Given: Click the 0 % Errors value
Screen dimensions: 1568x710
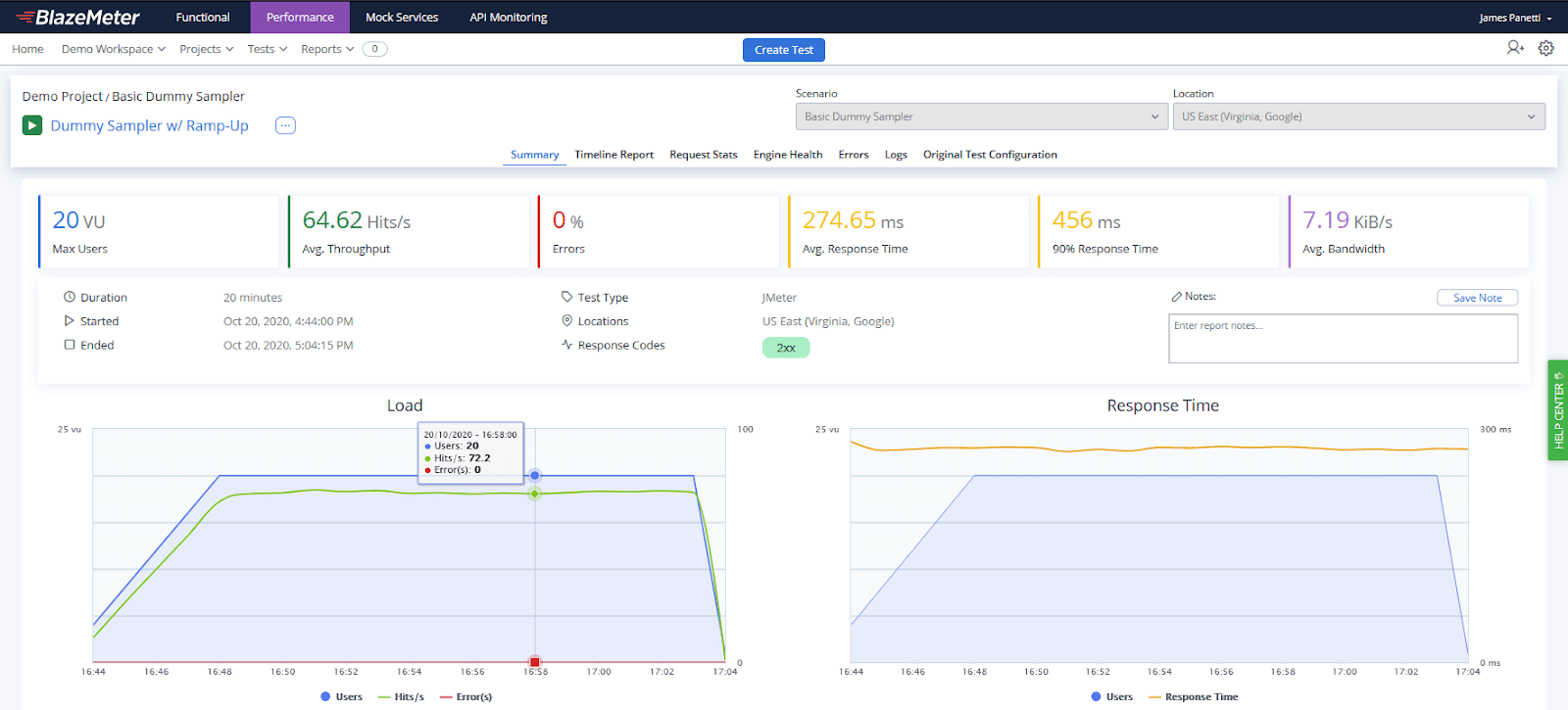Looking at the screenshot, I should click(x=568, y=221).
